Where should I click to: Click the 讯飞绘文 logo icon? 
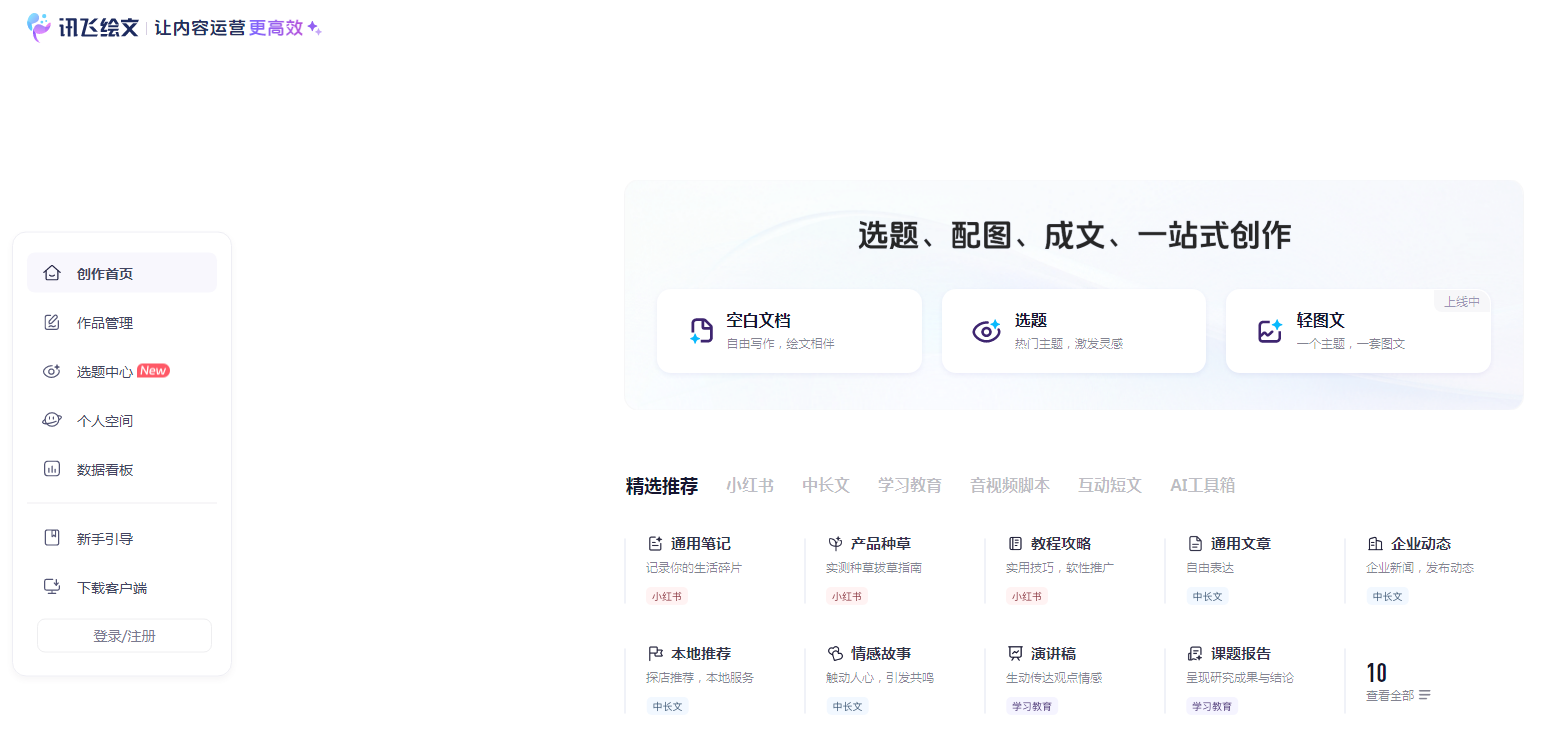[x=37, y=26]
